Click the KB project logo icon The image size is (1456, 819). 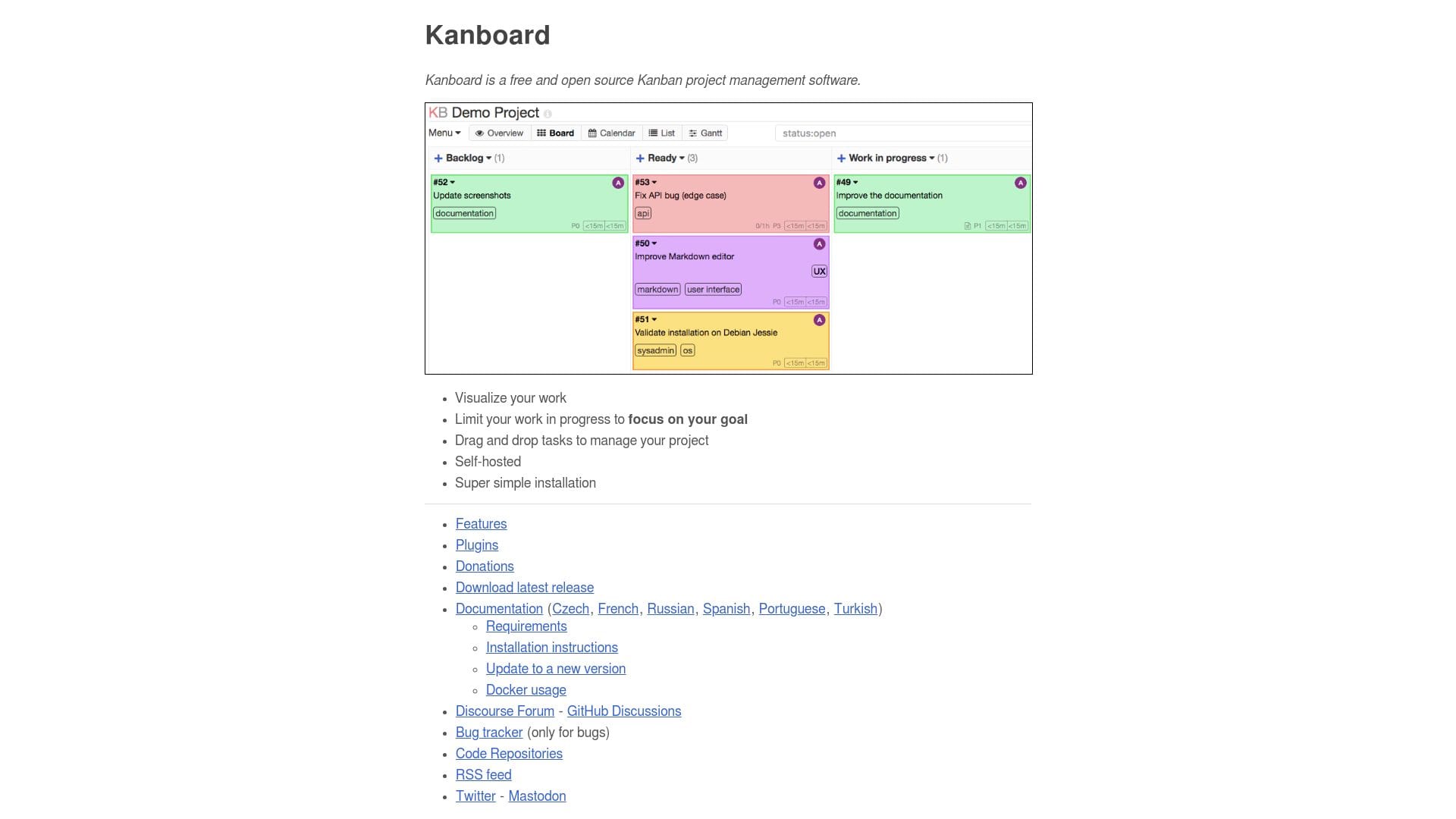point(438,112)
